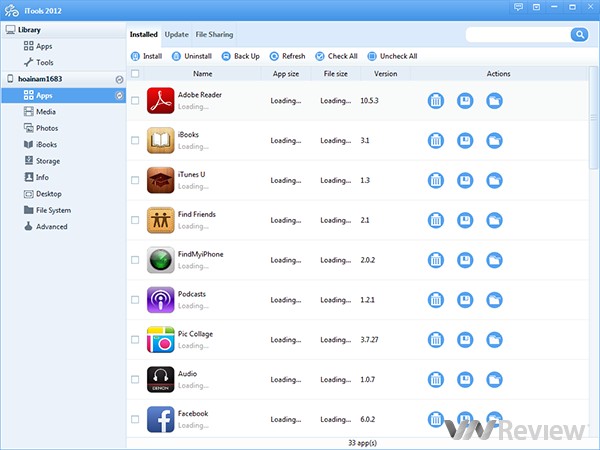
Task: Open Storage in the device sidebar
Action: 42,161
